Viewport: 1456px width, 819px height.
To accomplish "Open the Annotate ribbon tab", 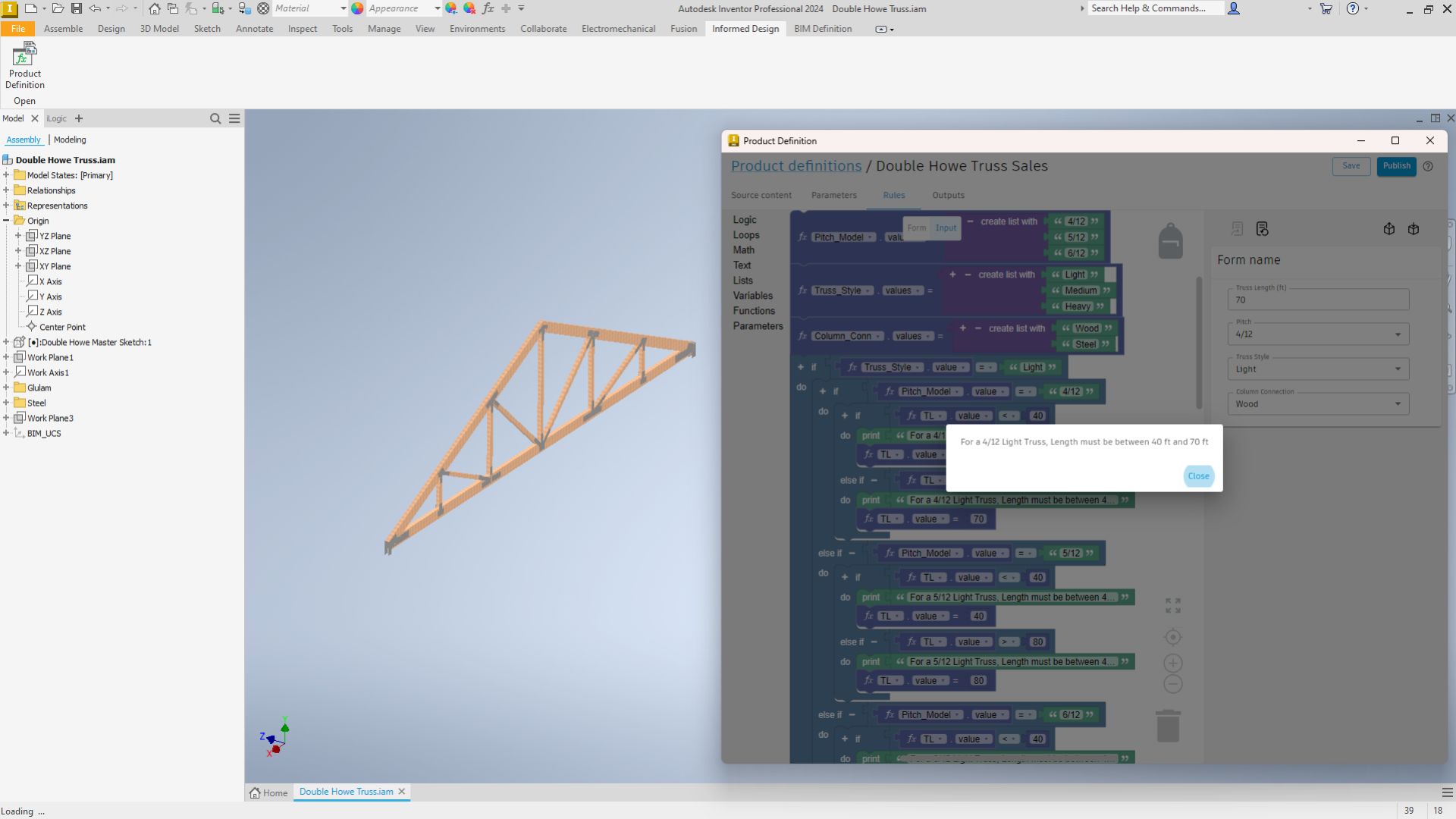I will click(x=254, y=29).
